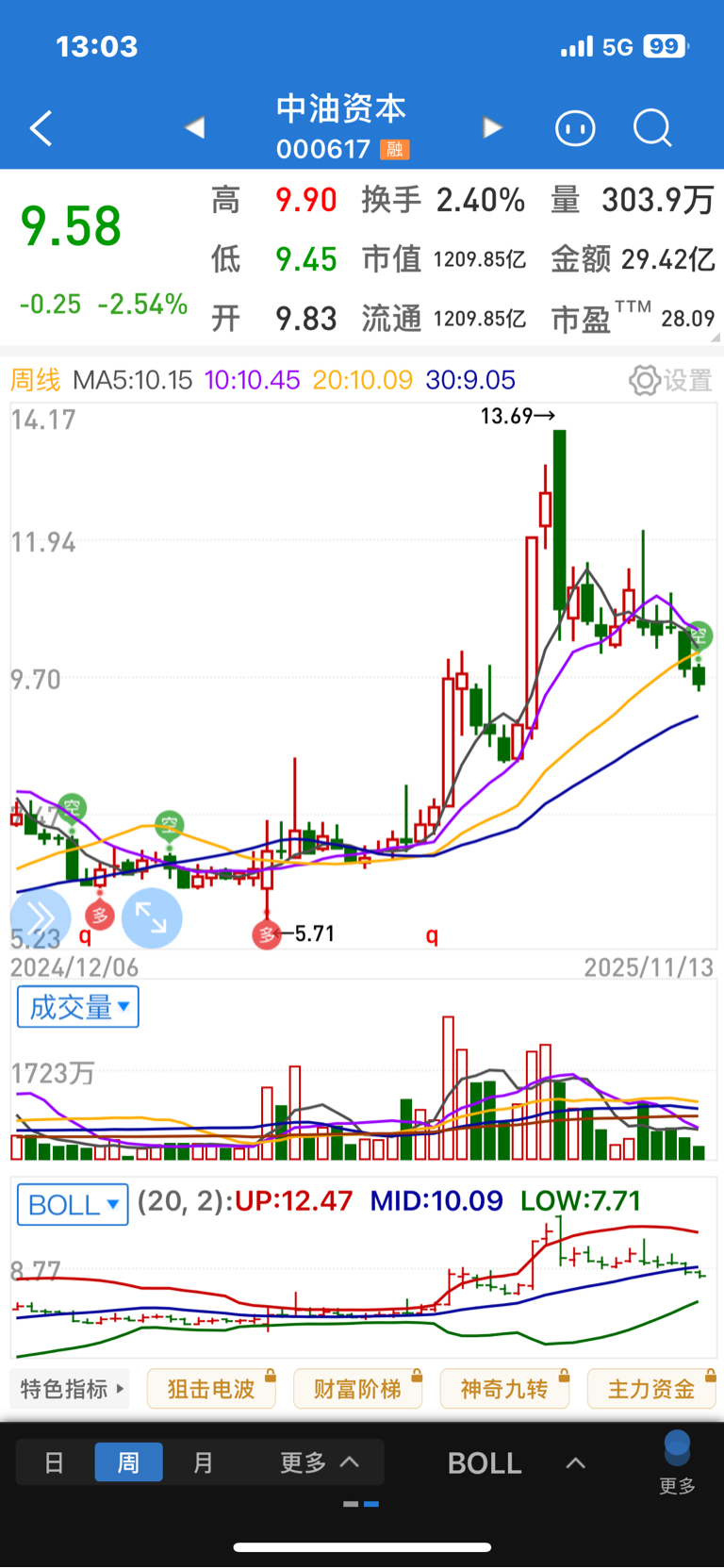Tap the 13:03 clock in status bar
This screenshot has height=1568, width=724.
97,46
